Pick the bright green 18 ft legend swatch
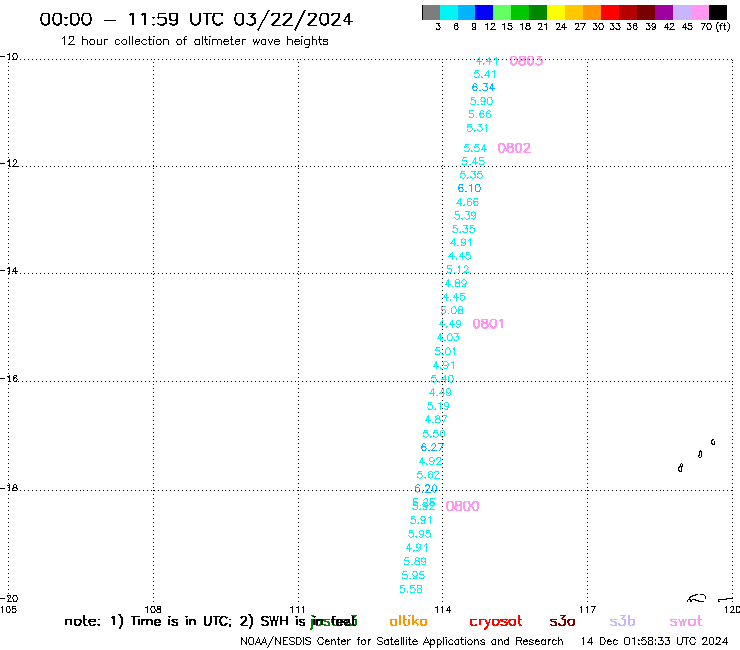 521,12
